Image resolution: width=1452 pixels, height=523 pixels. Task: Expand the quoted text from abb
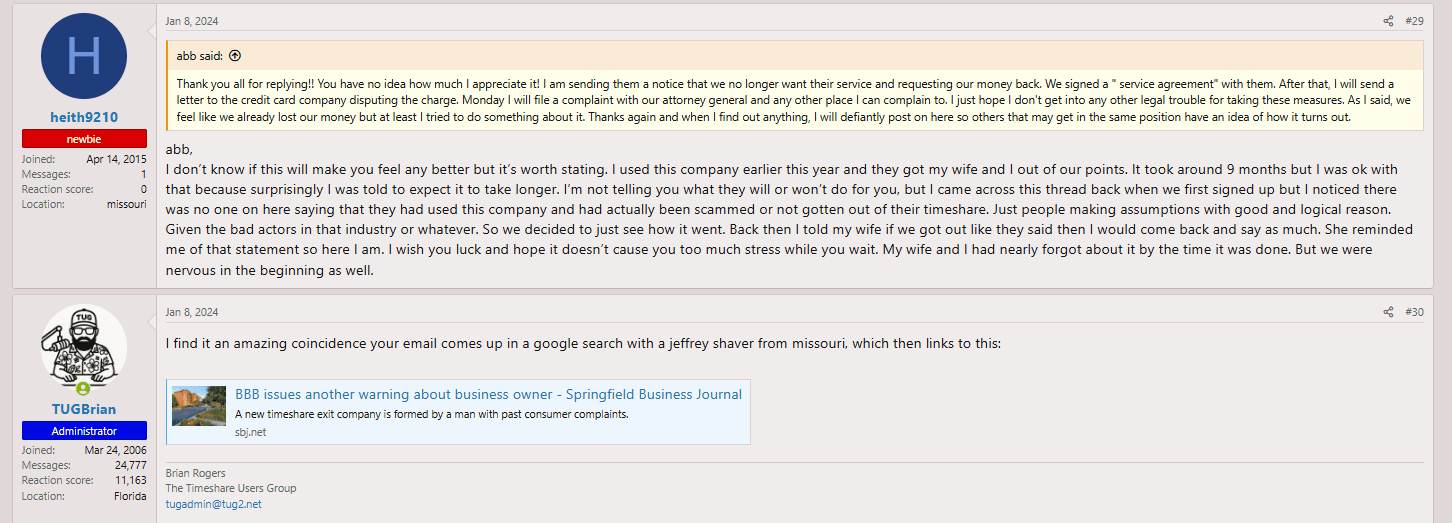coord(795,100)
